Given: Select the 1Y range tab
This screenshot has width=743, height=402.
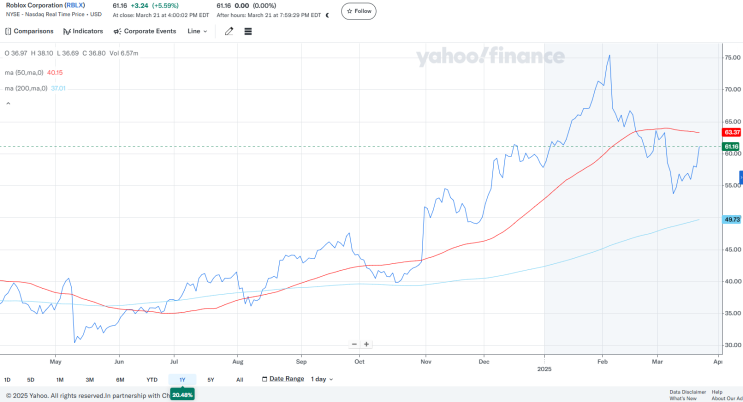Looking at the screenshot, I should point(182,380).
